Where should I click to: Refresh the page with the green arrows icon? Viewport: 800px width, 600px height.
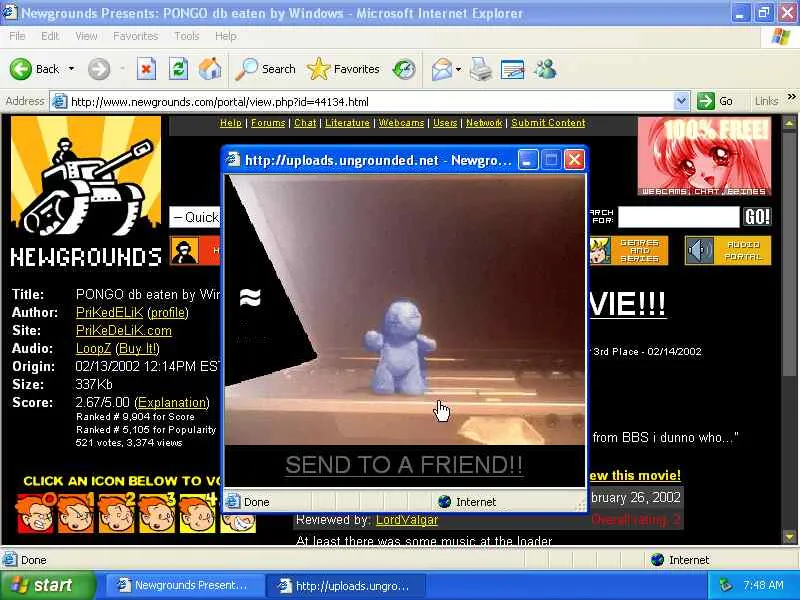click(x=178, y=69)
